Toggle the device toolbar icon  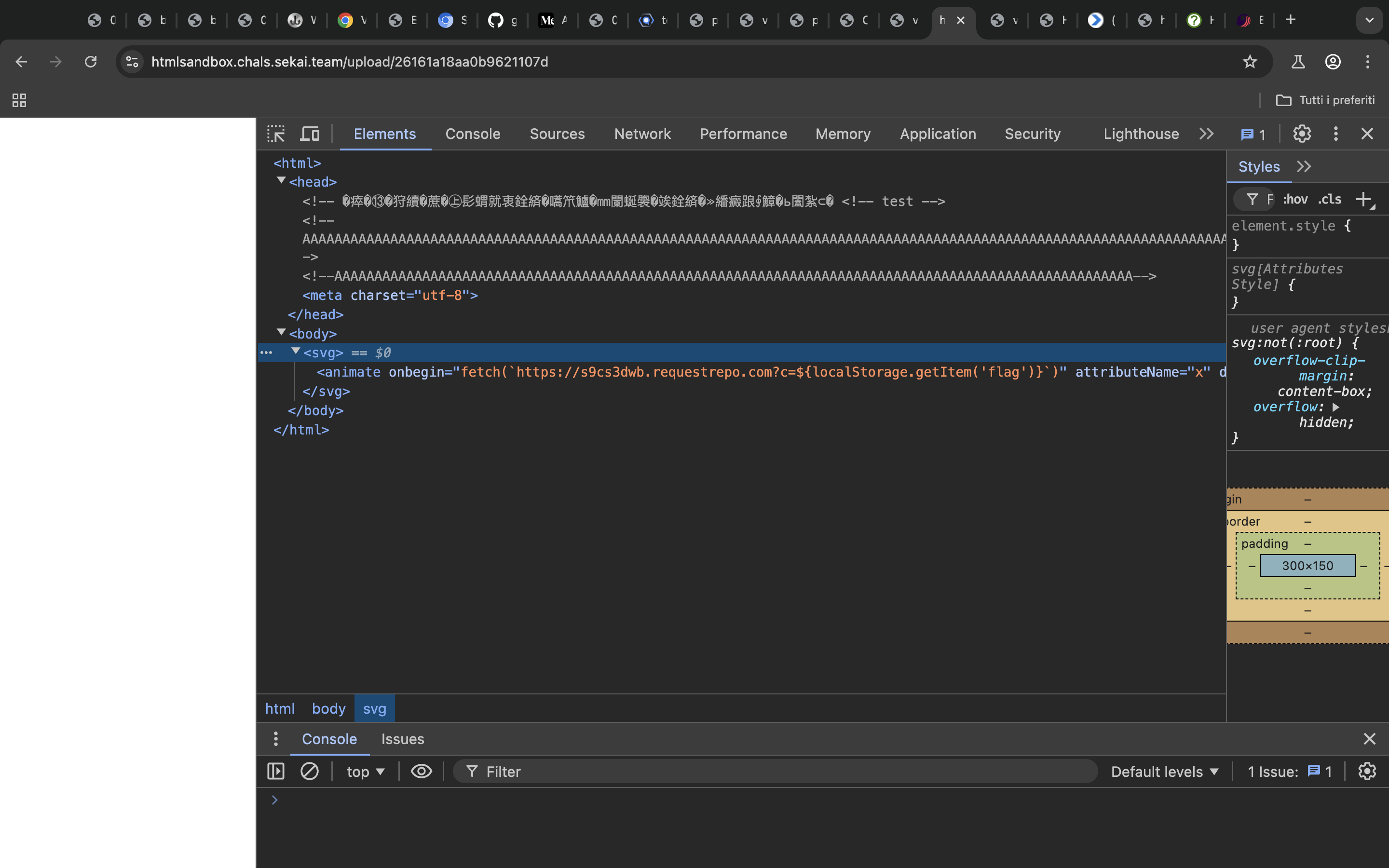pos(310,134)
